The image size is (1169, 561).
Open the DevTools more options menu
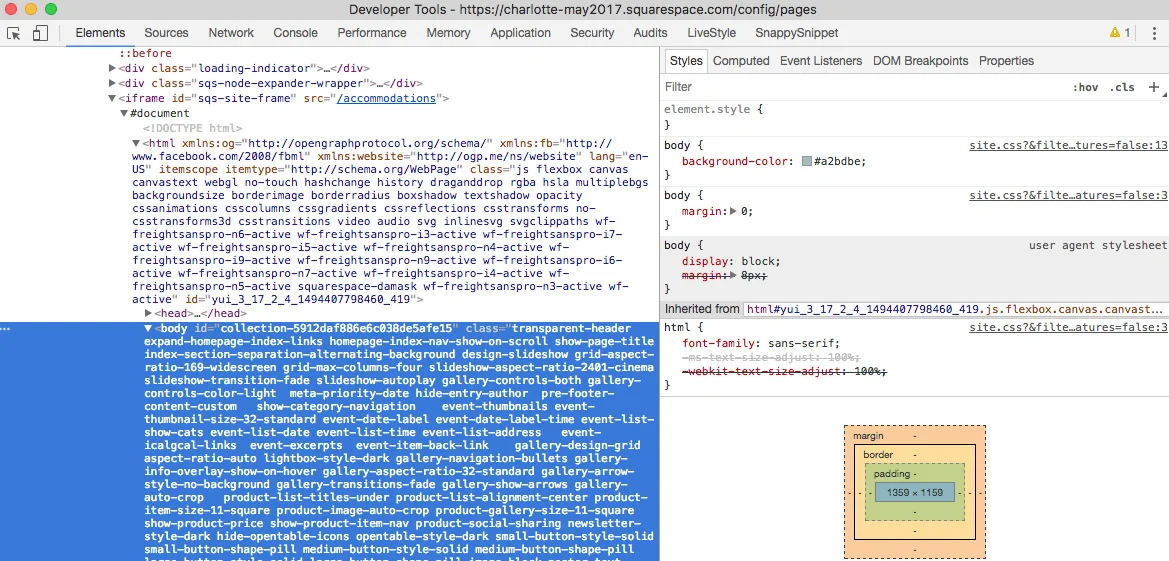pos(1154,33)
